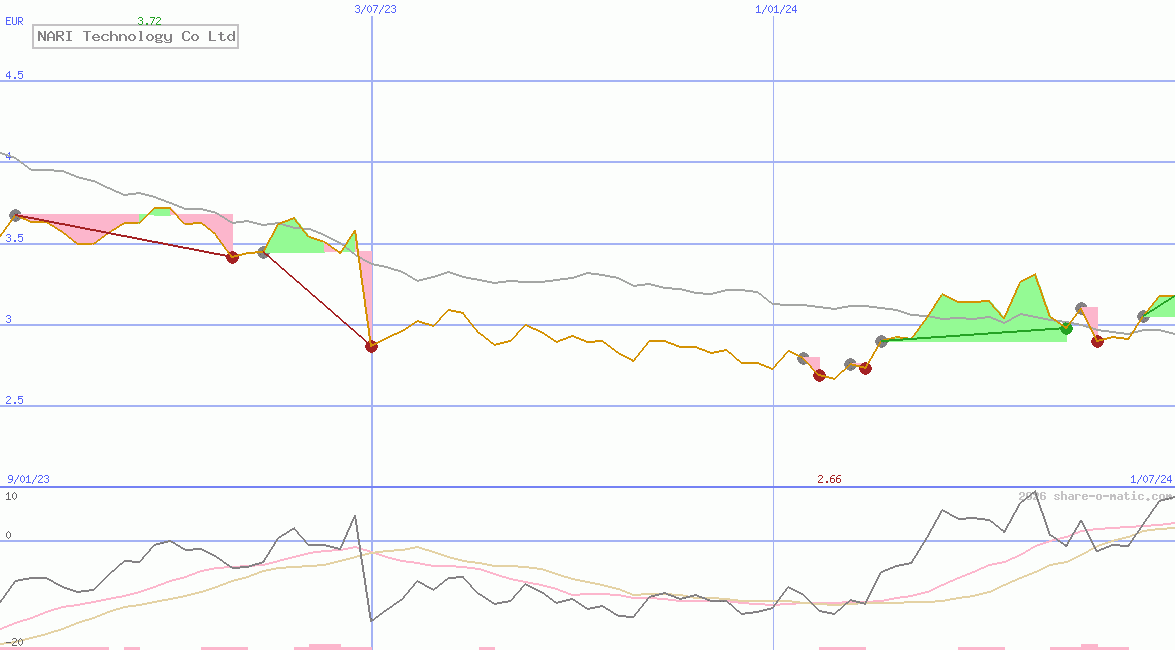The height and width of the screenshot is (650, 1175).
Task: Click the NARI Technology Co Ltd title box
Action: click(135, 37)
